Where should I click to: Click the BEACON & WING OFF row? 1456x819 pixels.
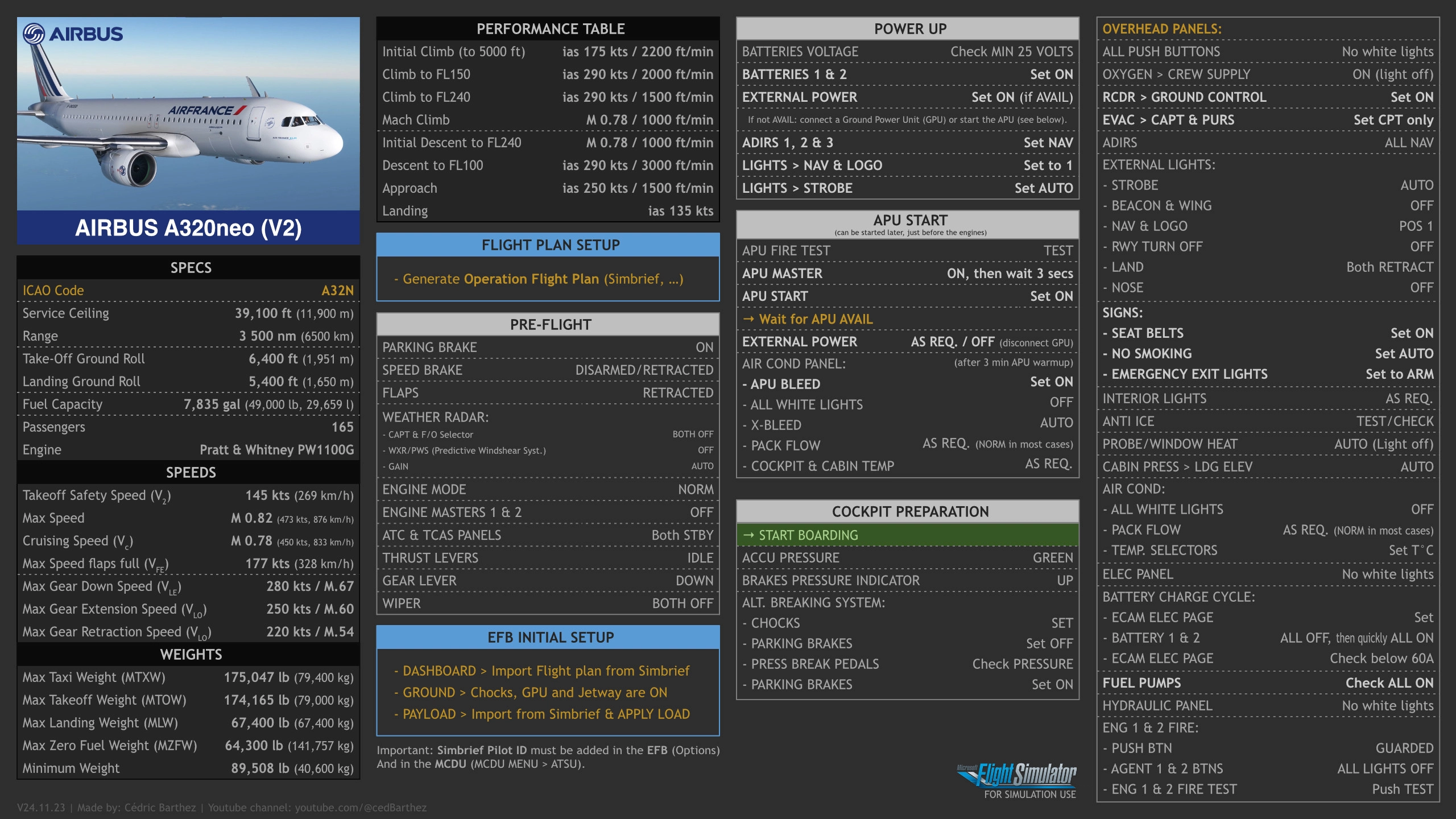[1268, 205]
